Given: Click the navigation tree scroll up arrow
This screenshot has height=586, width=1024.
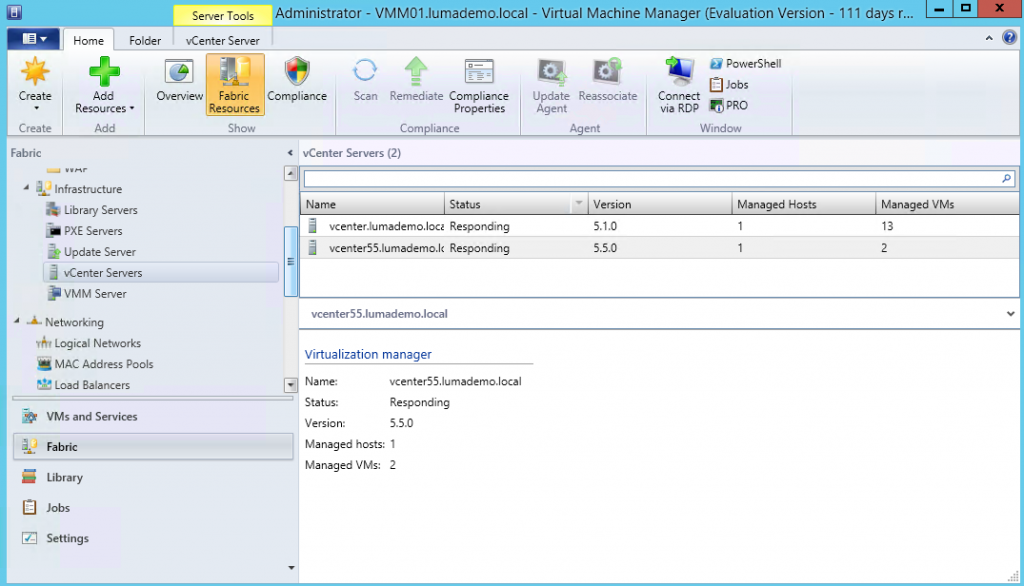Looking at the screenshot, I should (x=291, y=173).
